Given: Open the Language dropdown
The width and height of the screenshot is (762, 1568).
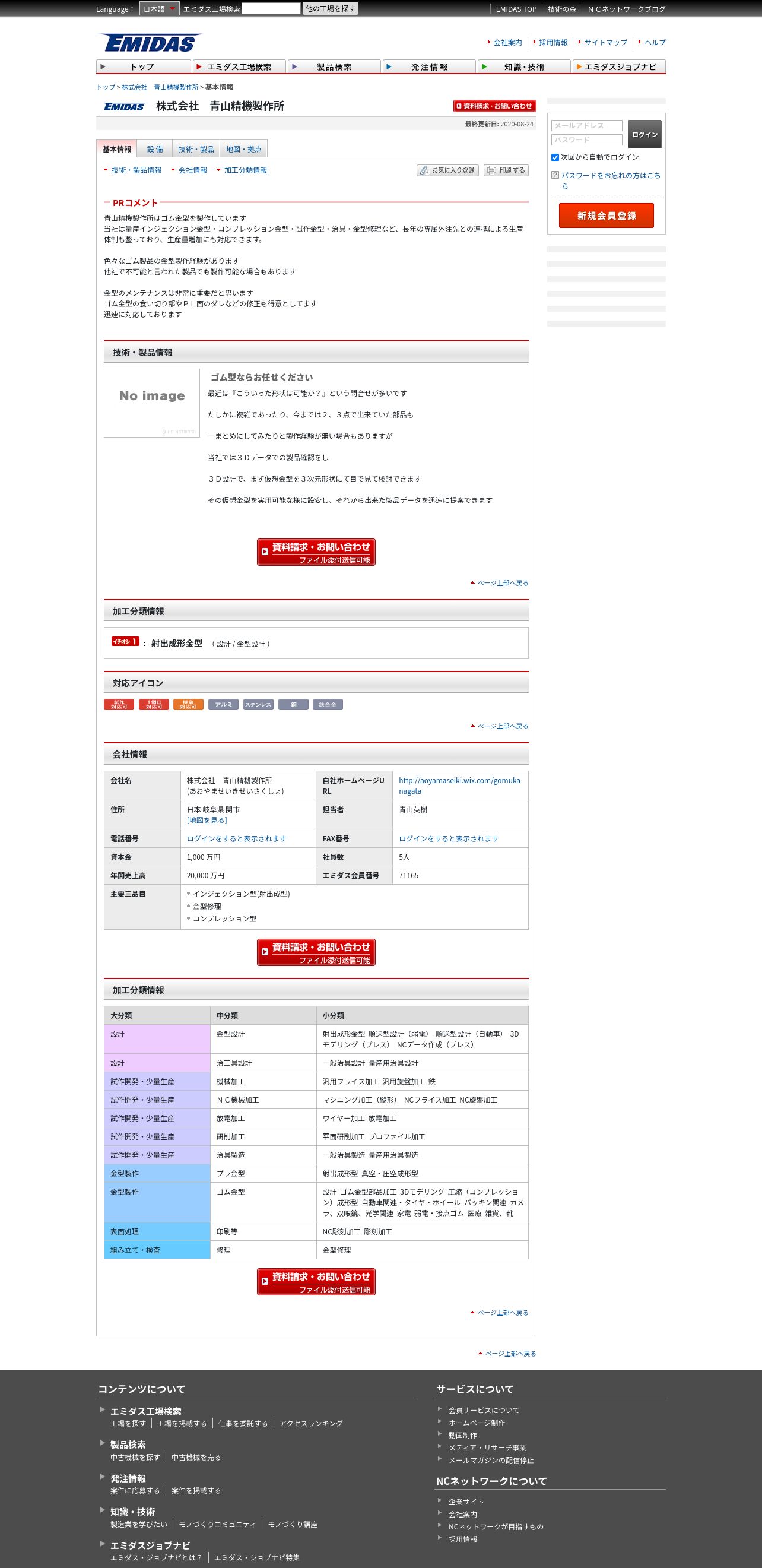Looking at the screenshot, I should click(x=160, y=9).
